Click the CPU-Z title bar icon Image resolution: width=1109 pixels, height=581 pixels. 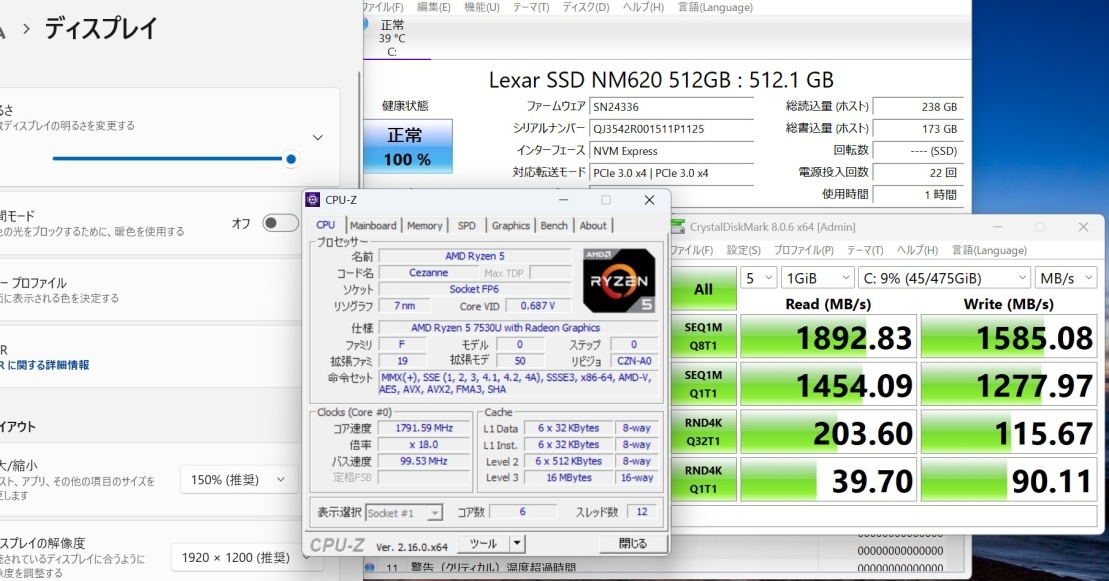tap(310, 201)
